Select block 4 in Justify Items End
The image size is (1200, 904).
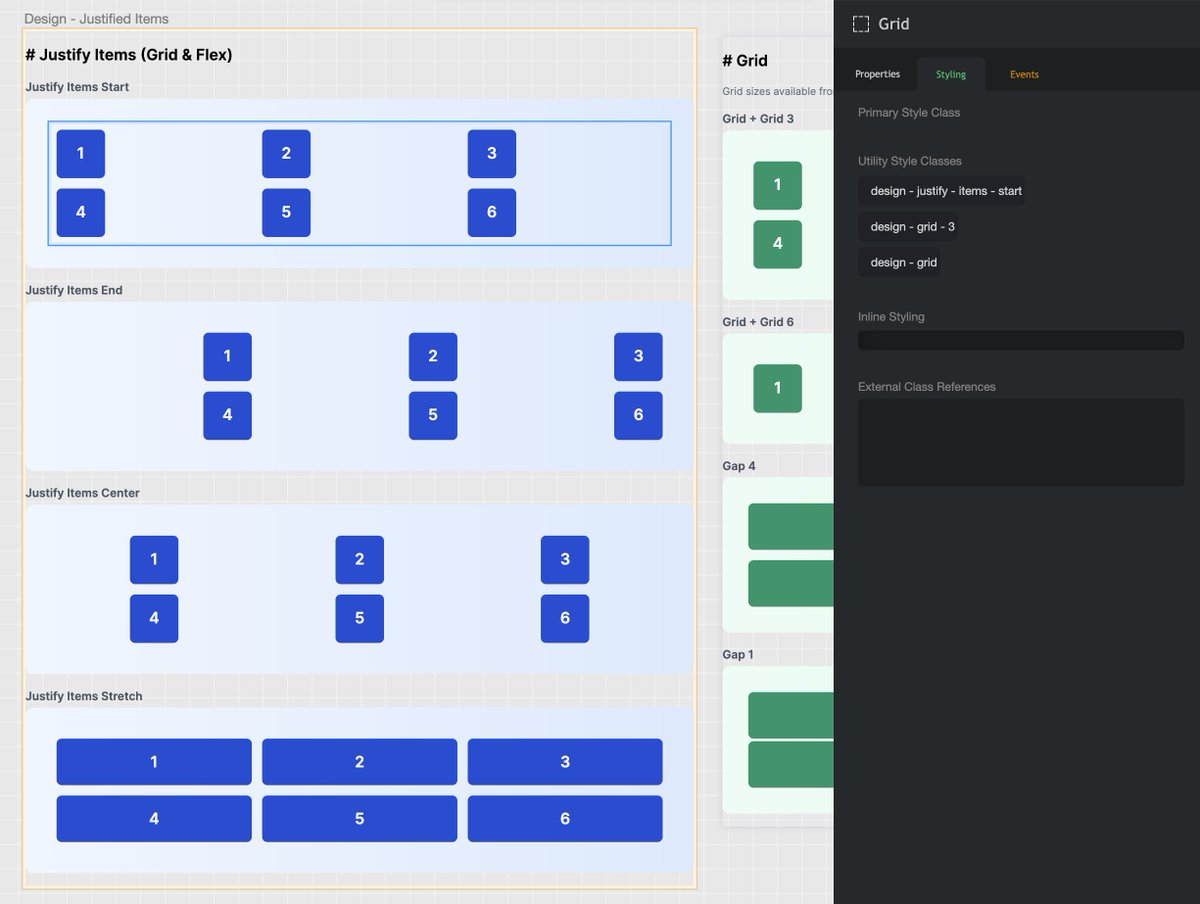227,416
